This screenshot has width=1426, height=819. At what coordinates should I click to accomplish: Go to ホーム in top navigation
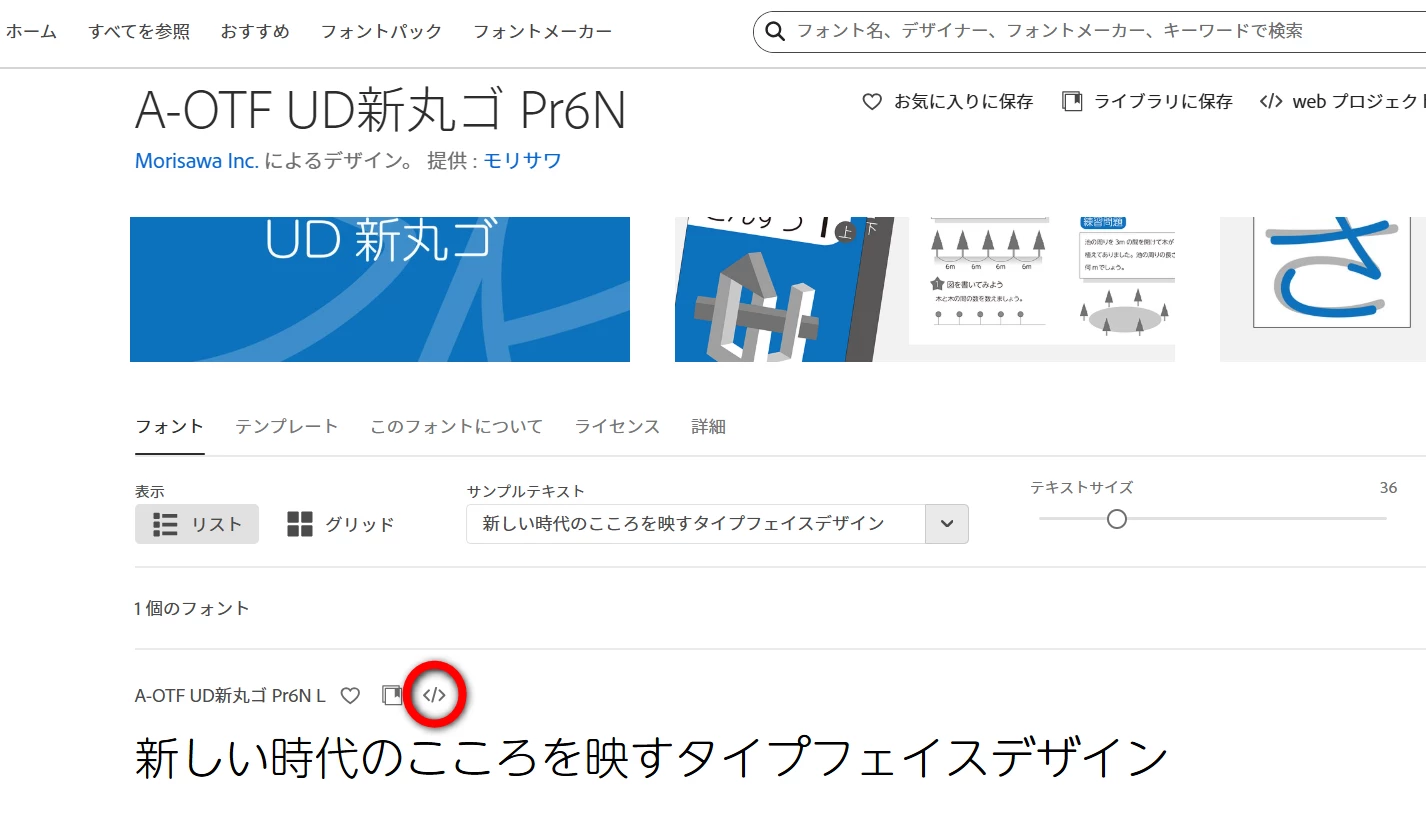pyautogui.click(x=31, y=32)
